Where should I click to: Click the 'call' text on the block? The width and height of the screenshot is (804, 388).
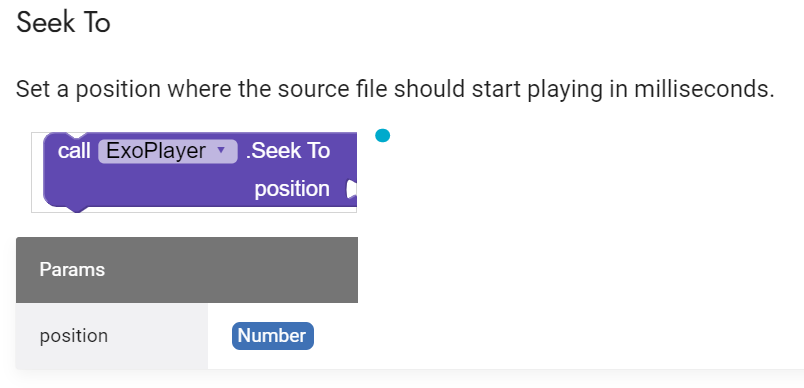[74, 151]
